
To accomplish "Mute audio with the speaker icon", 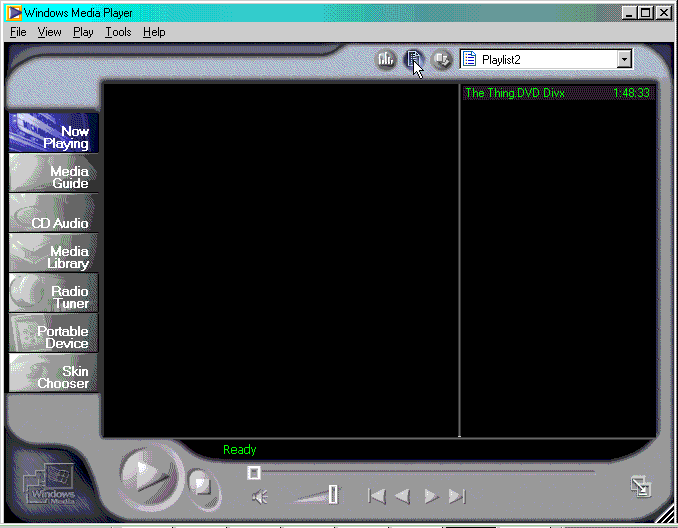I will (260, 496).
